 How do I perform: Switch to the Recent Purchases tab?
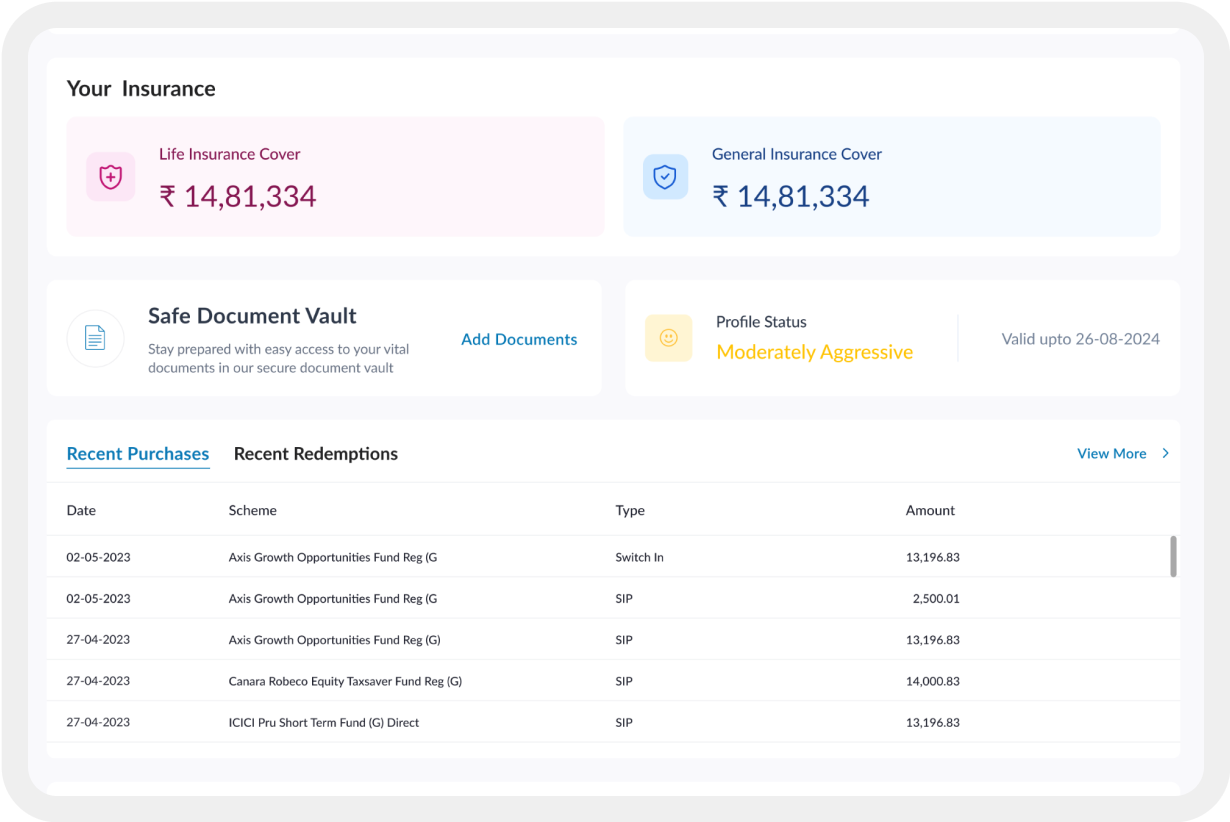pyautogui.click(x=138, y=454)
